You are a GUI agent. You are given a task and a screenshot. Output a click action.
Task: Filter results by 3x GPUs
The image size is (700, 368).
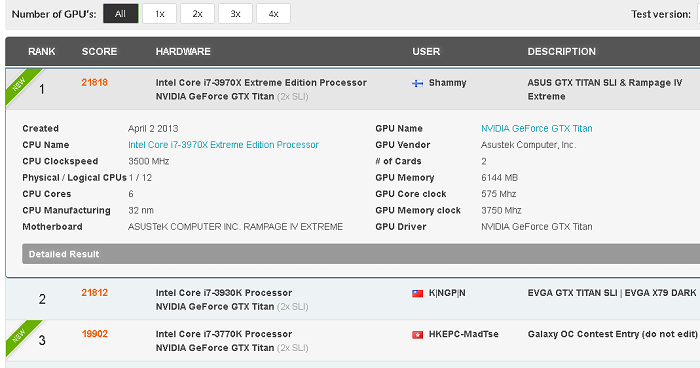pos(235,14)
